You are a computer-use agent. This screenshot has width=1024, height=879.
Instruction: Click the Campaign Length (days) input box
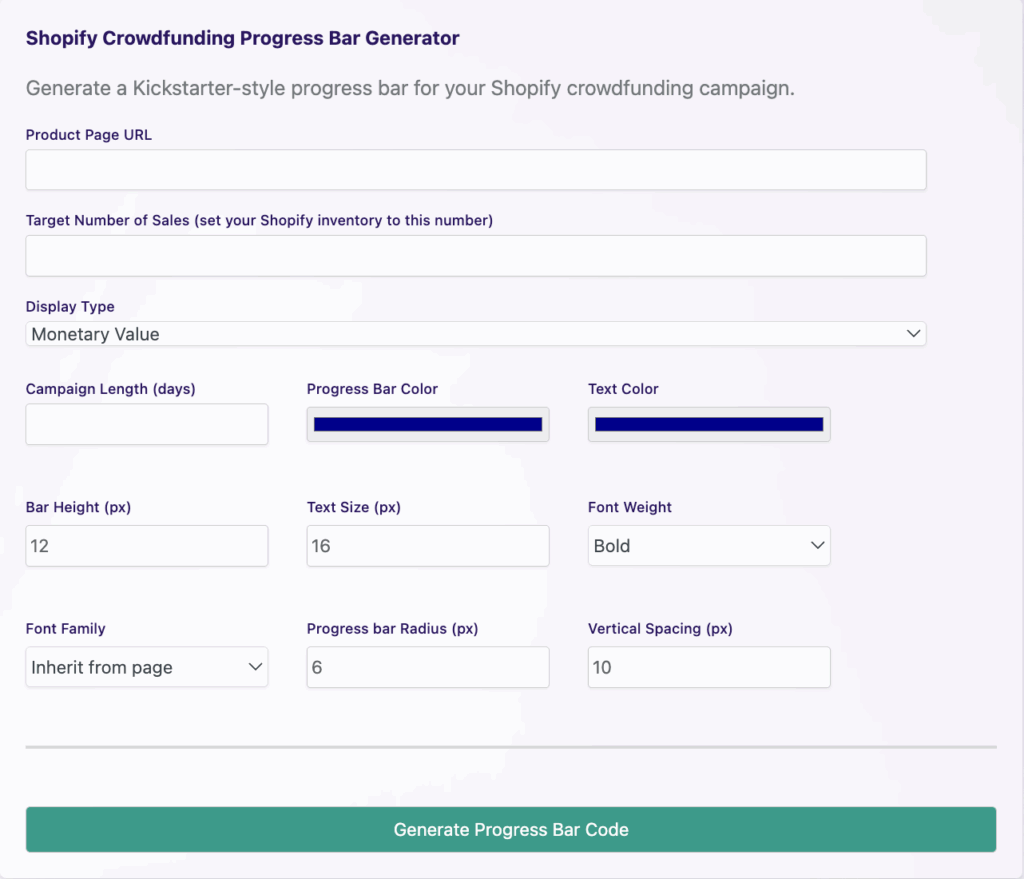[147, 424]
